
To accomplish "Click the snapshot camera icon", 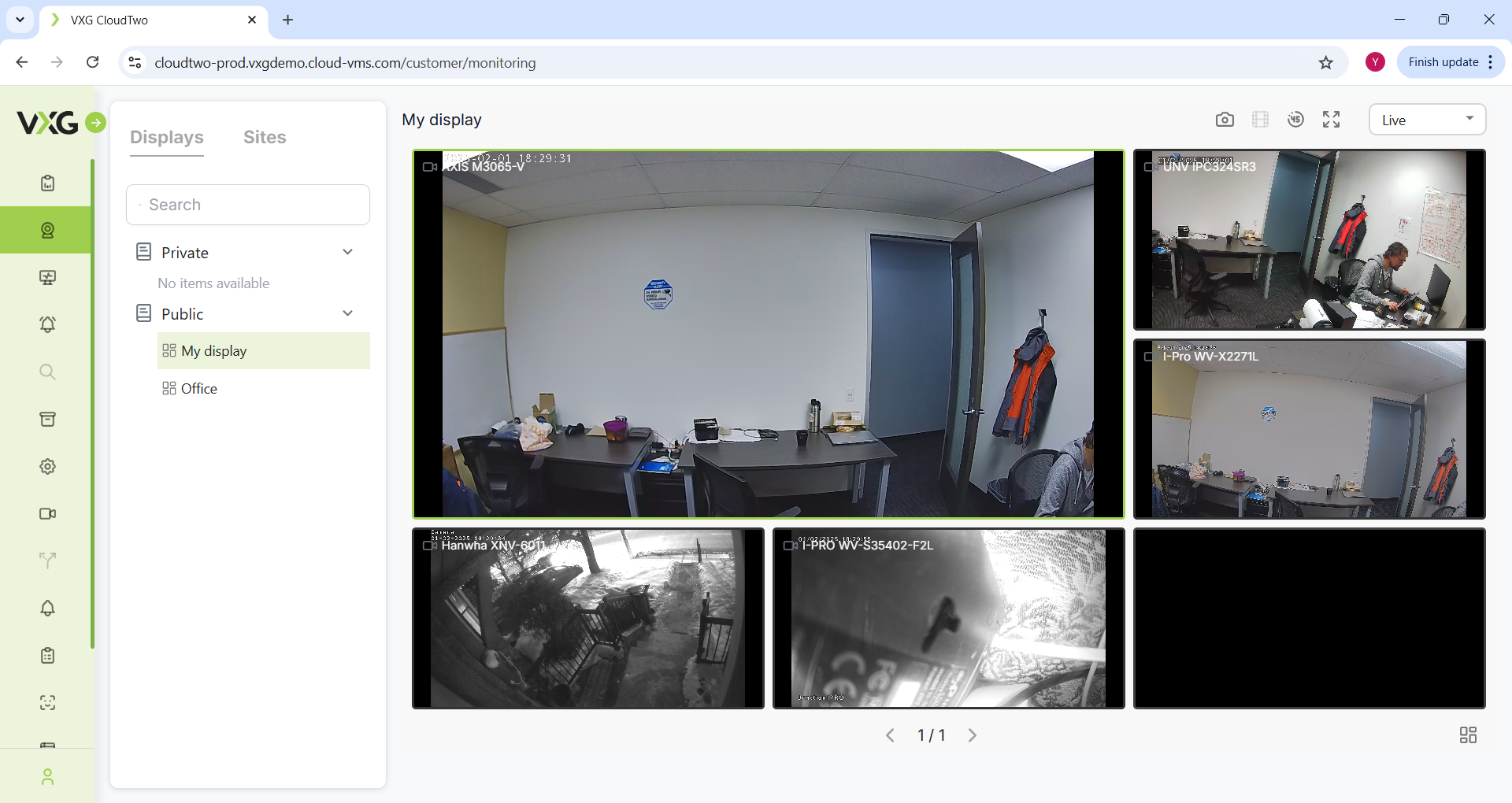I will coord(1225,120).
